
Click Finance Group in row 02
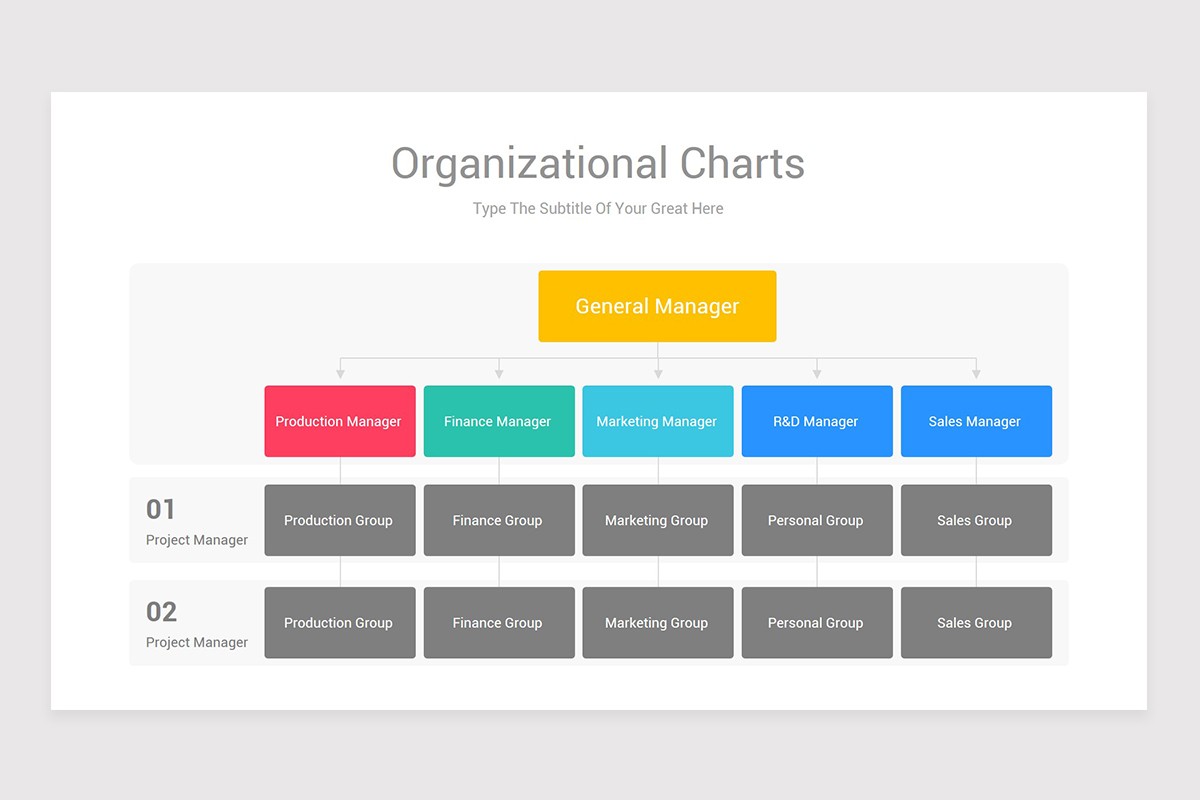(498, 622)
